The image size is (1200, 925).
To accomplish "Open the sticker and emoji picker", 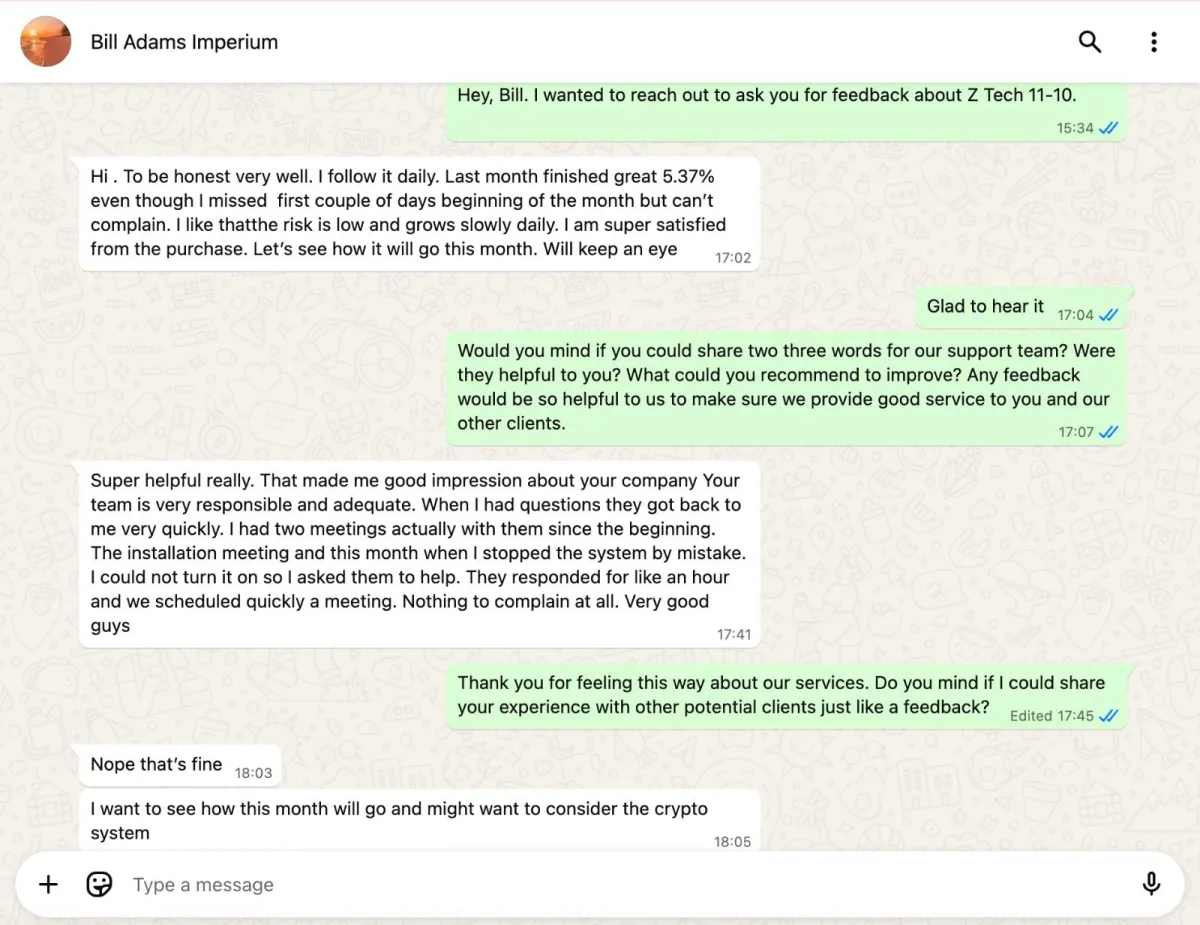I will (x=99, y=884).
